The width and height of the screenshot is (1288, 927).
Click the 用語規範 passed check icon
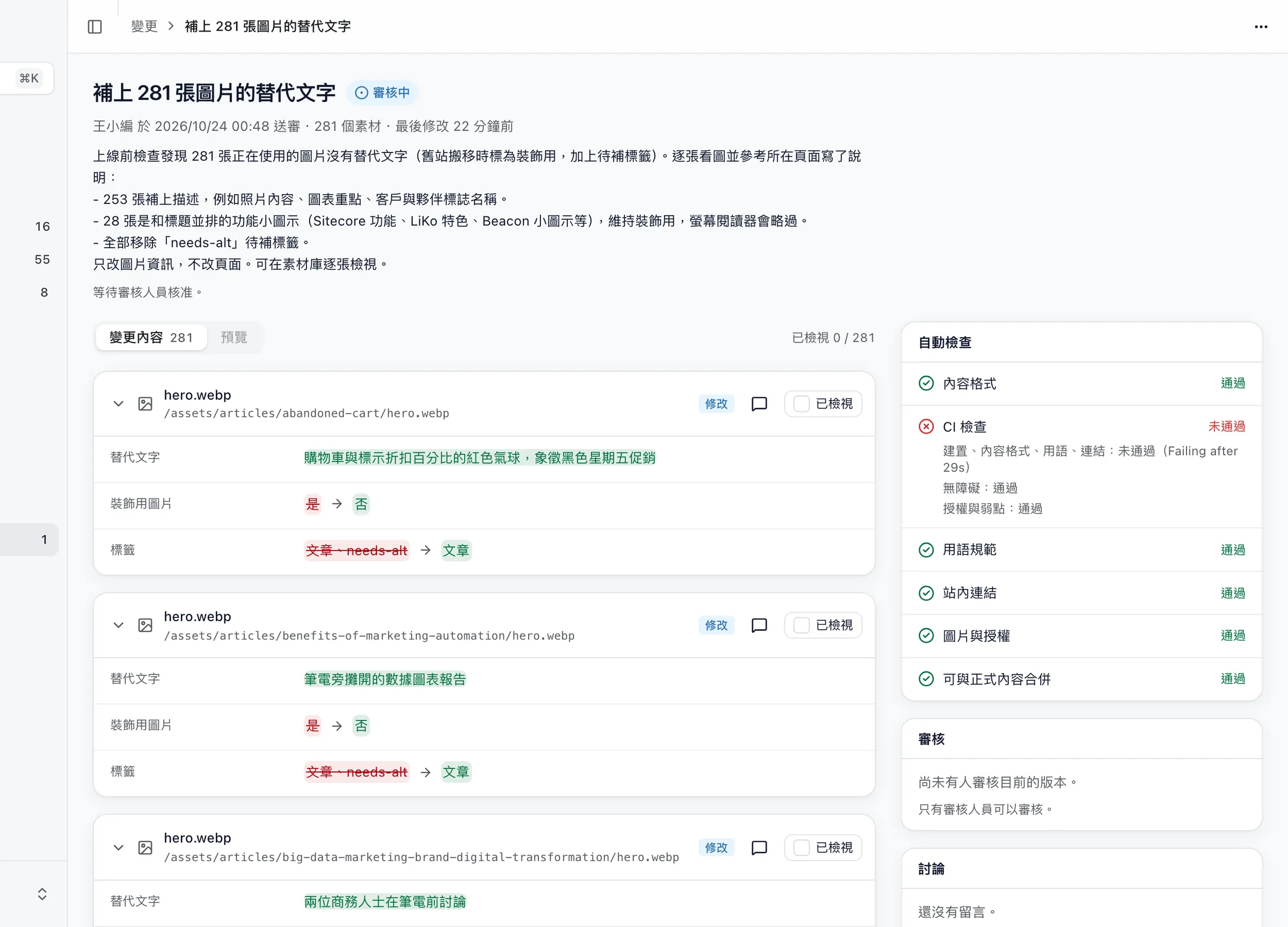[x=926, y=549]
